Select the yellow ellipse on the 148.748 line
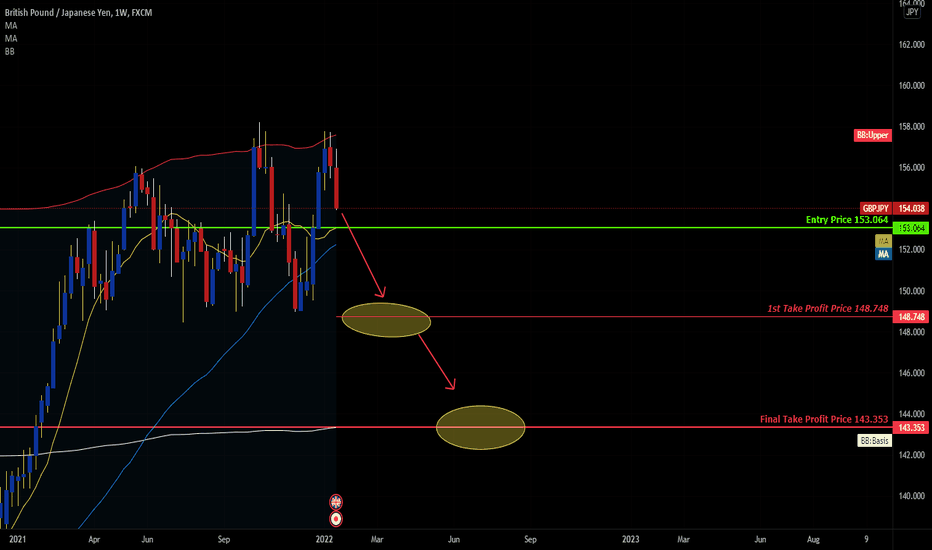 click(x=386, y=320)
